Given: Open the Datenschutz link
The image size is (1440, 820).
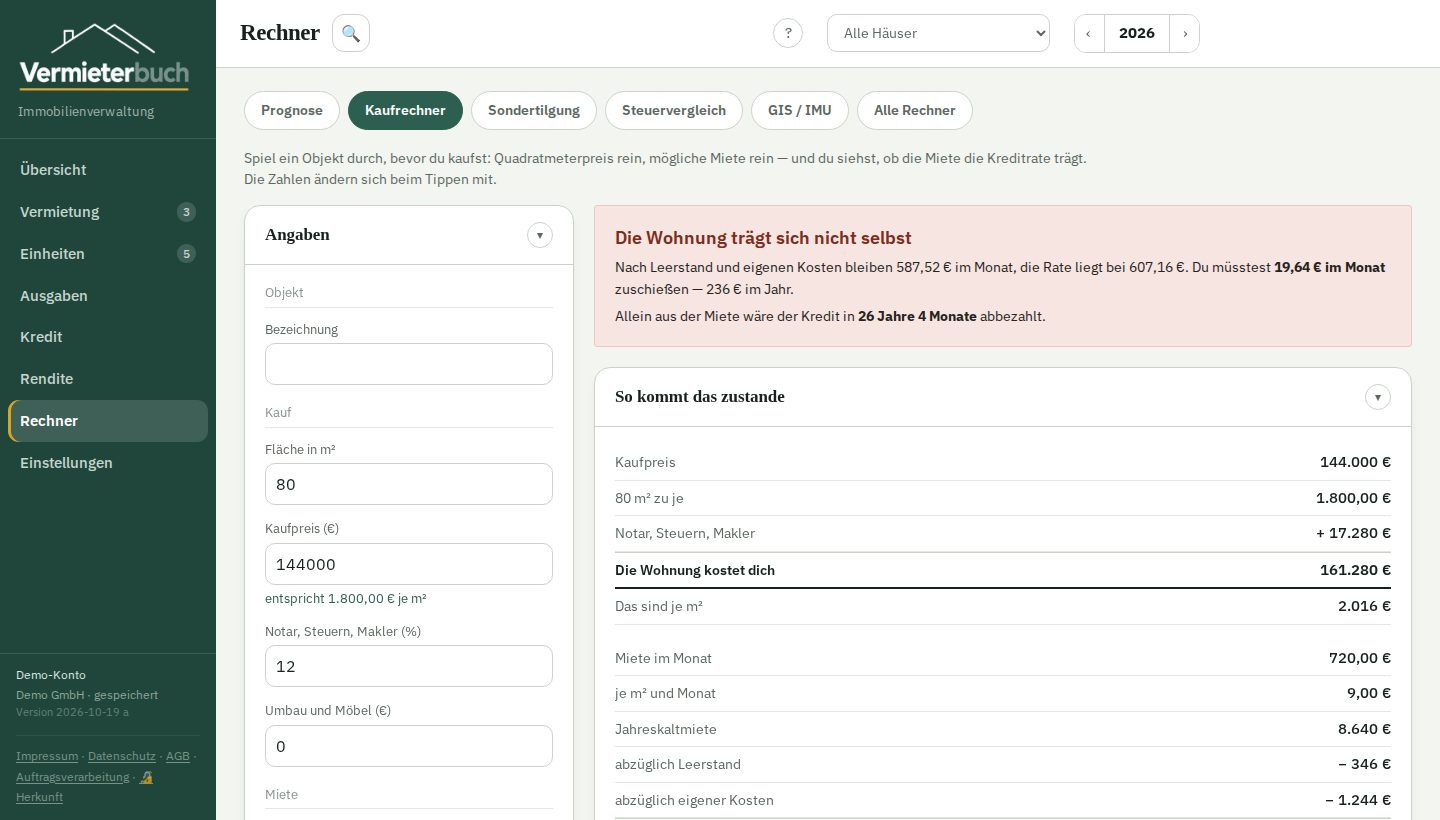Looking at the screenshot, I should coord(122,756).
